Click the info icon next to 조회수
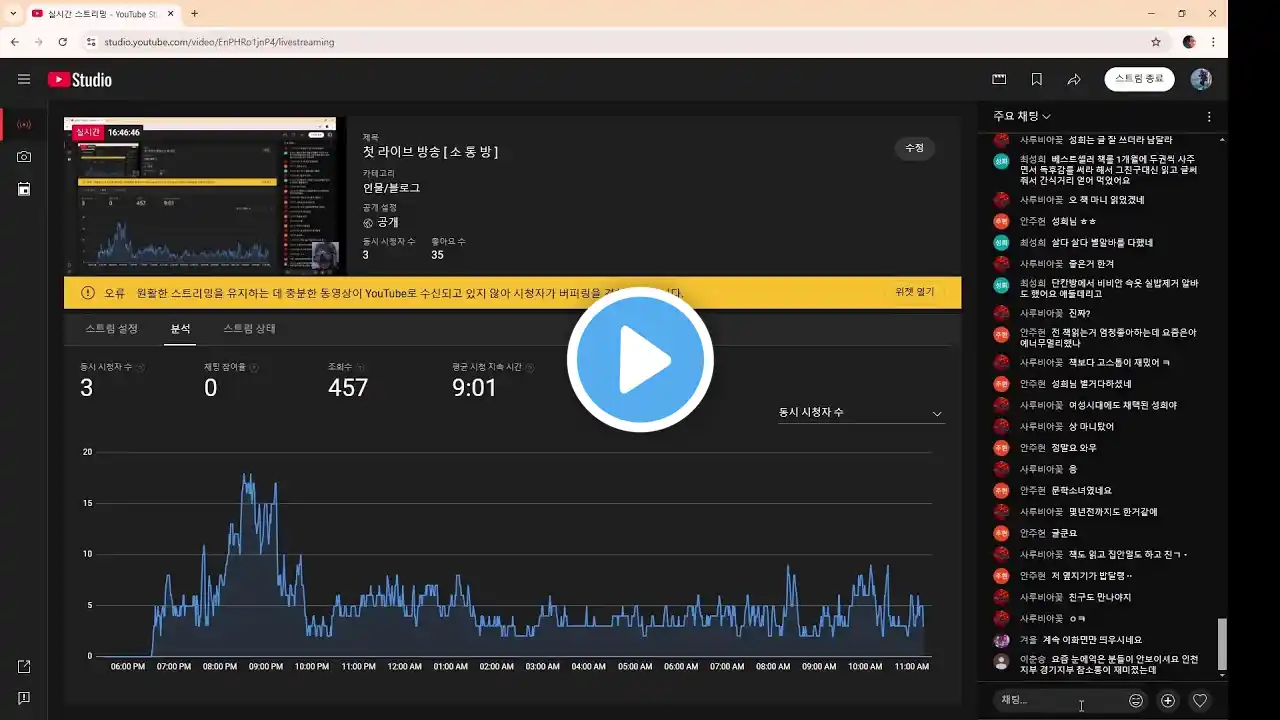Screen dimensions: 1280x720 pos(361,367)
